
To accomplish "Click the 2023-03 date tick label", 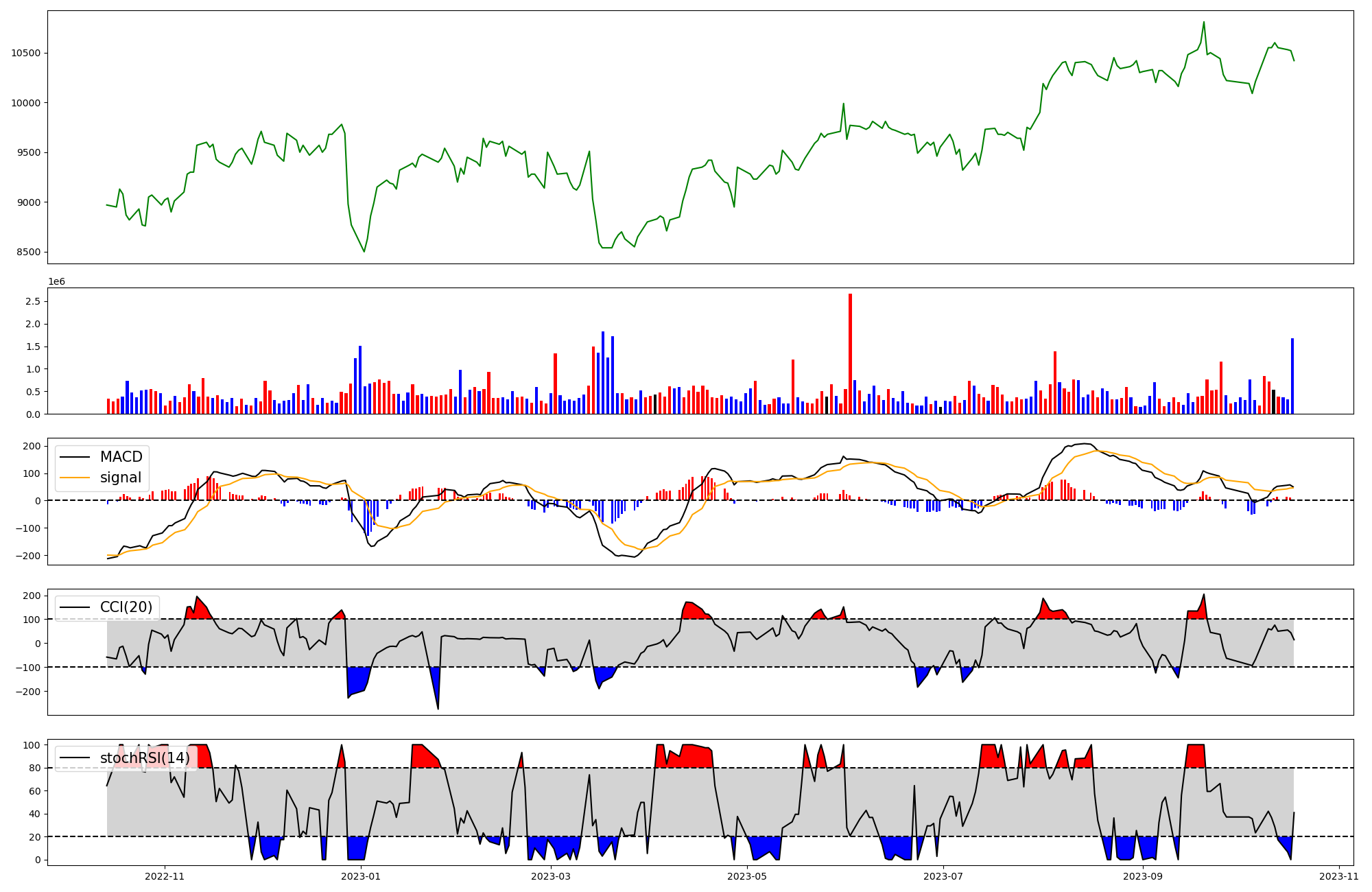I will (x=551, y=876).
